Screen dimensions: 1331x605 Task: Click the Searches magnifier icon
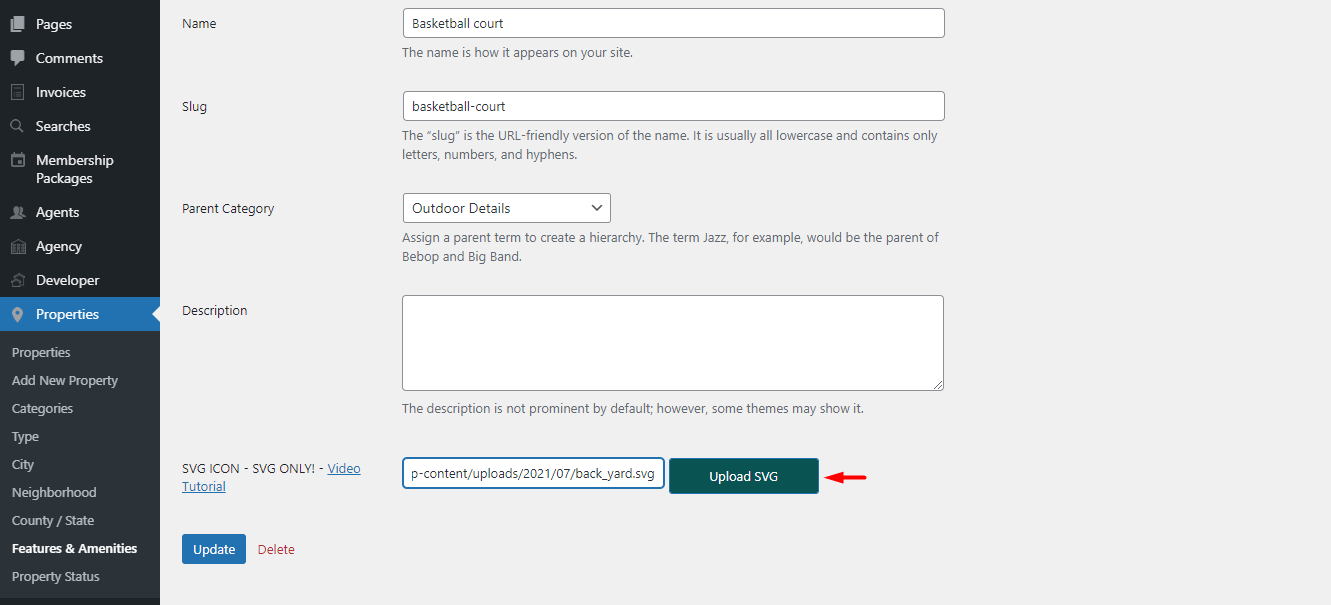pos(18,126)
